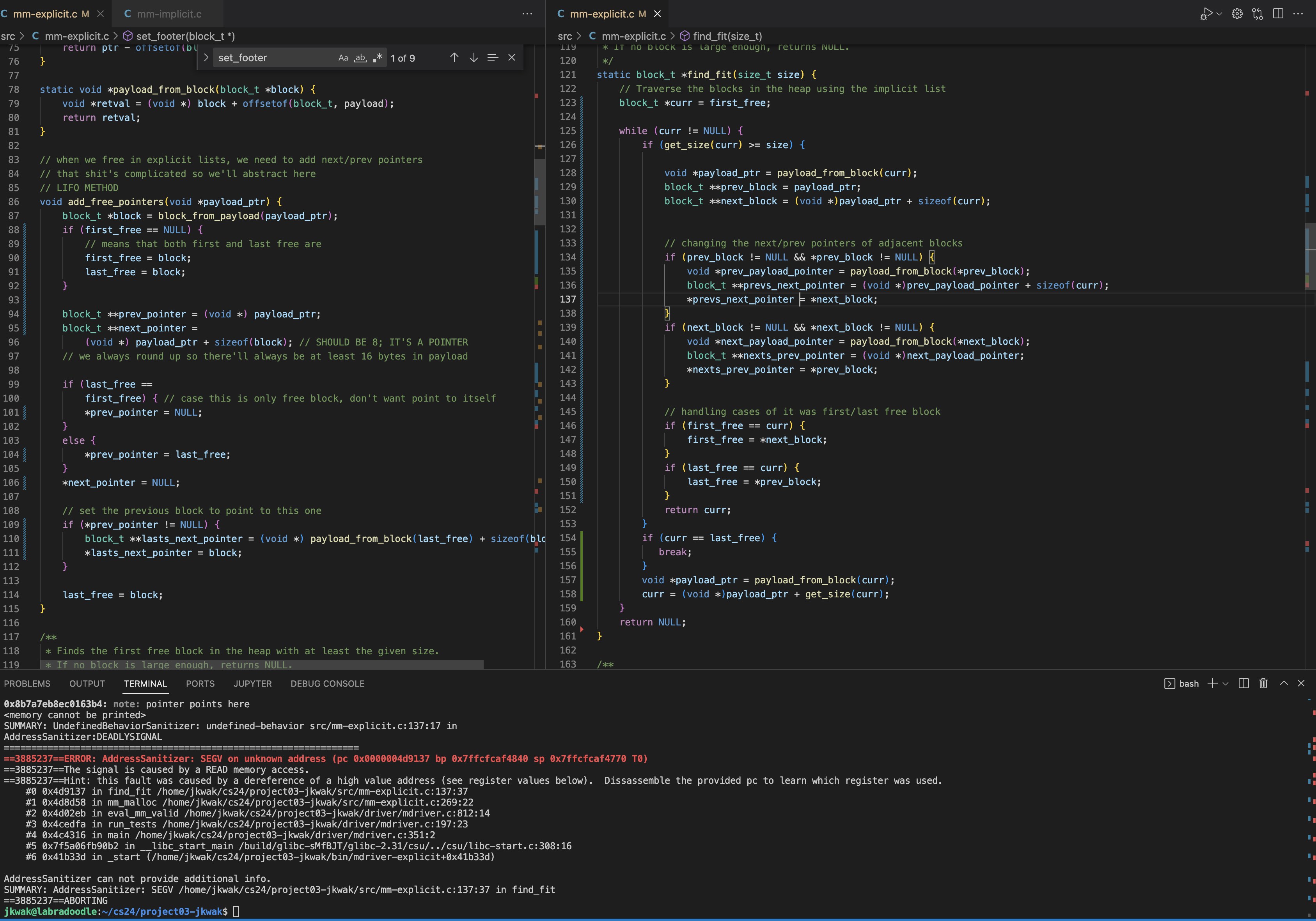Click find_fit(size_t) in right breadcrumb
Screen dimensions: 1316x921
727,36
